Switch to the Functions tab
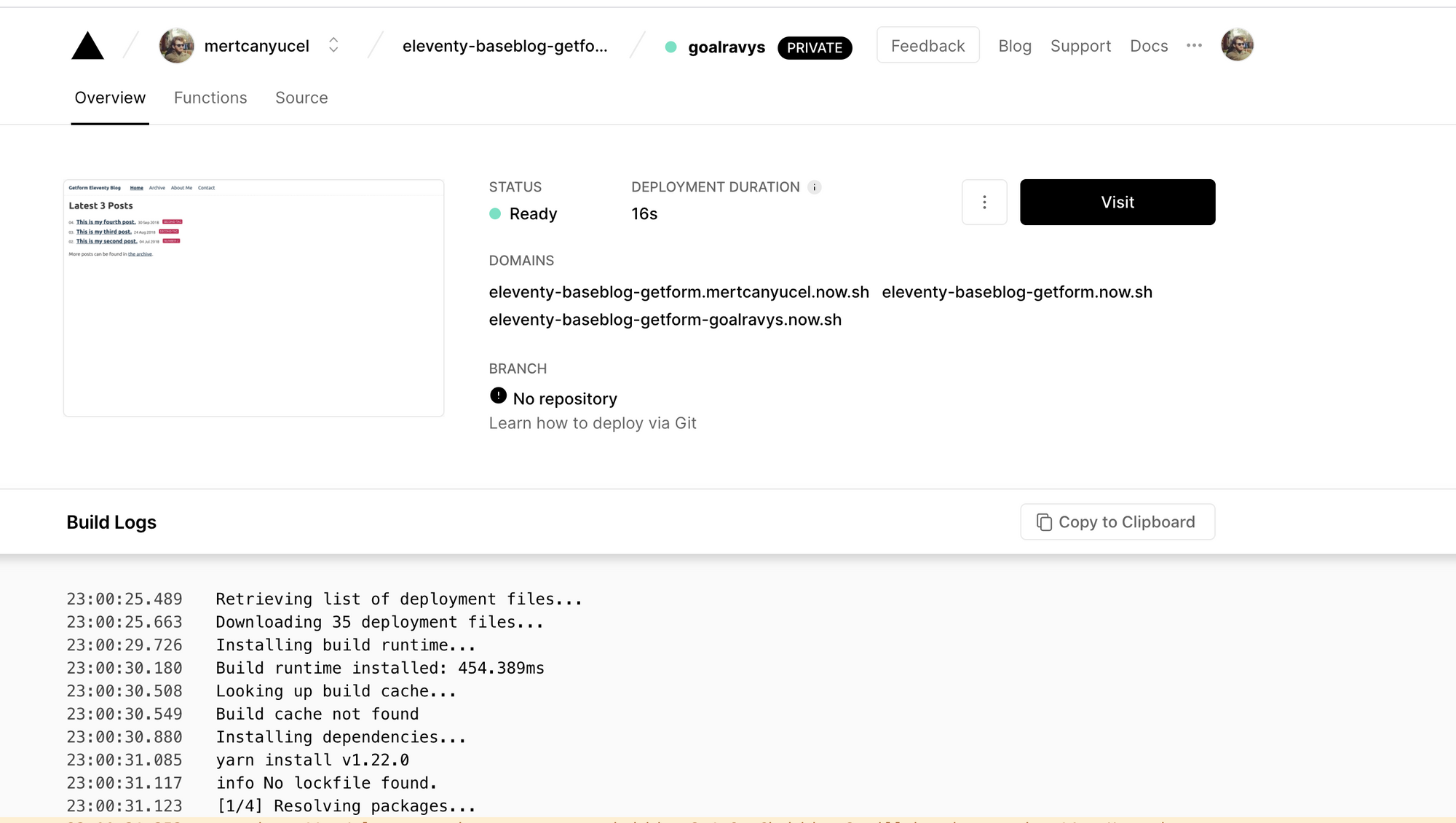This screenshot has height=823, width=1456. pyautogui.click(x=209, y=98)
